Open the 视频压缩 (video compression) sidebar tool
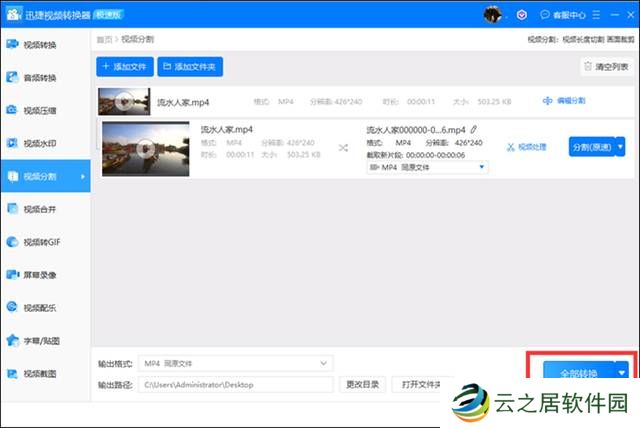Screen dimensions: 640x428 pos(40,111)
